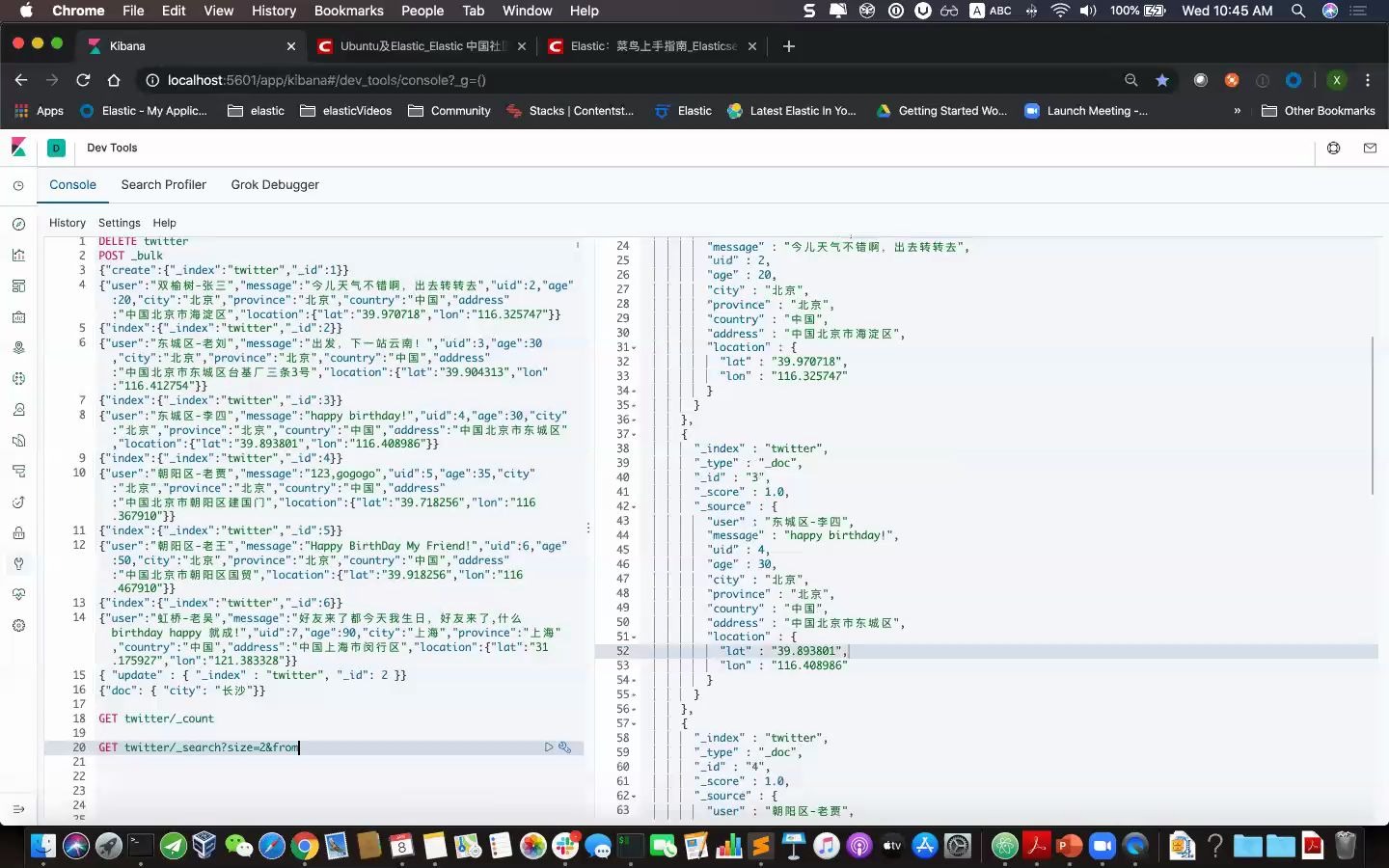Open the Bookmarks menu in the menu bar
This screenshot has height=868, width=1389.
coord(349,11)
